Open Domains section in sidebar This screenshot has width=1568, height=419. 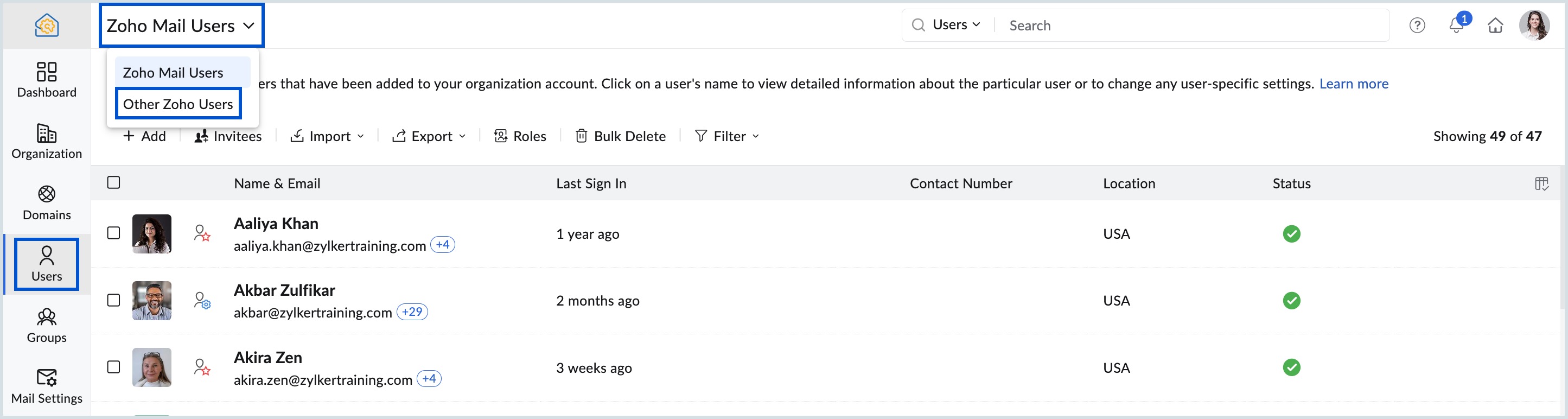[47, 203]
